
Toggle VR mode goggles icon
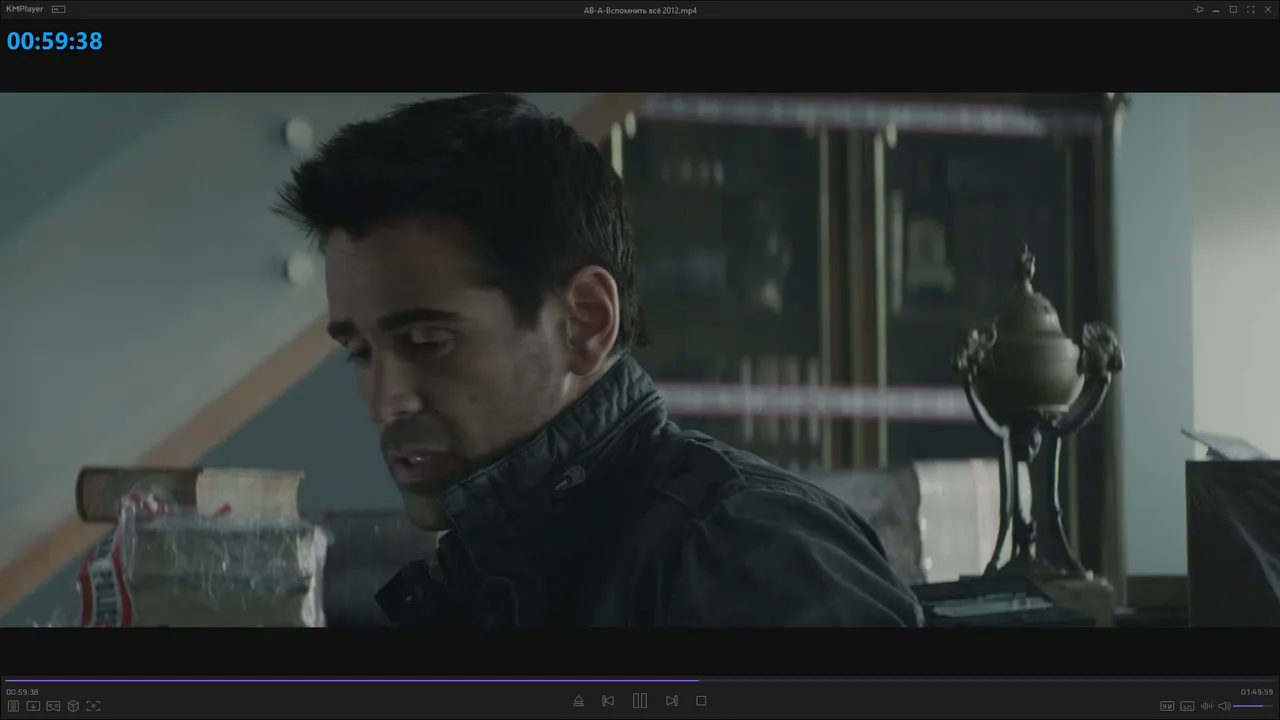coord(53,706)
